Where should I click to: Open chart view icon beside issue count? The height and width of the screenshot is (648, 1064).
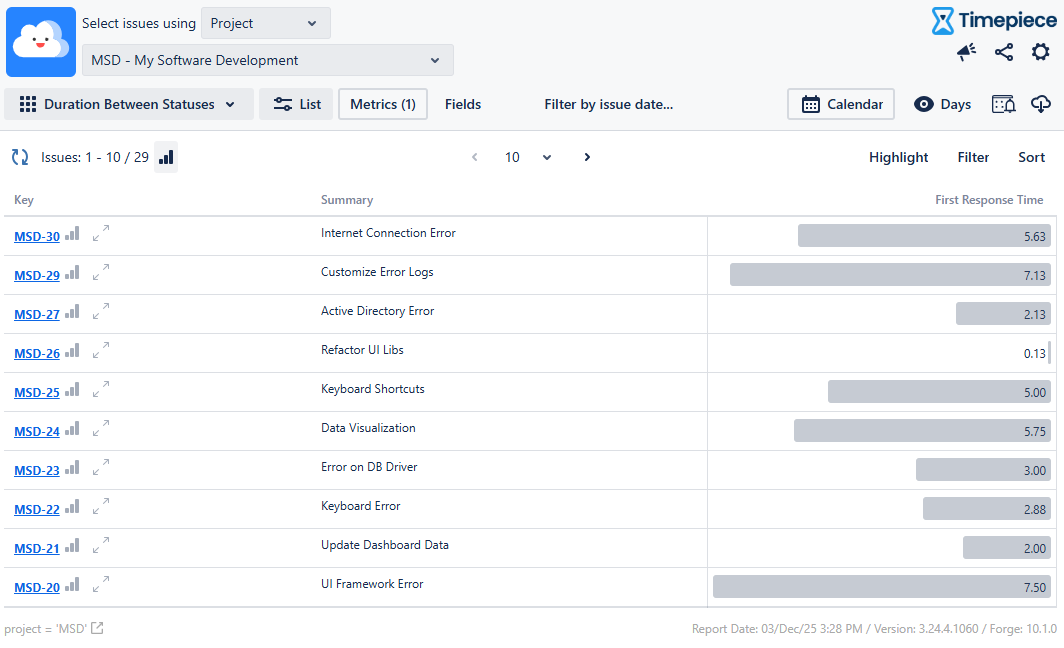pos(166,157)
